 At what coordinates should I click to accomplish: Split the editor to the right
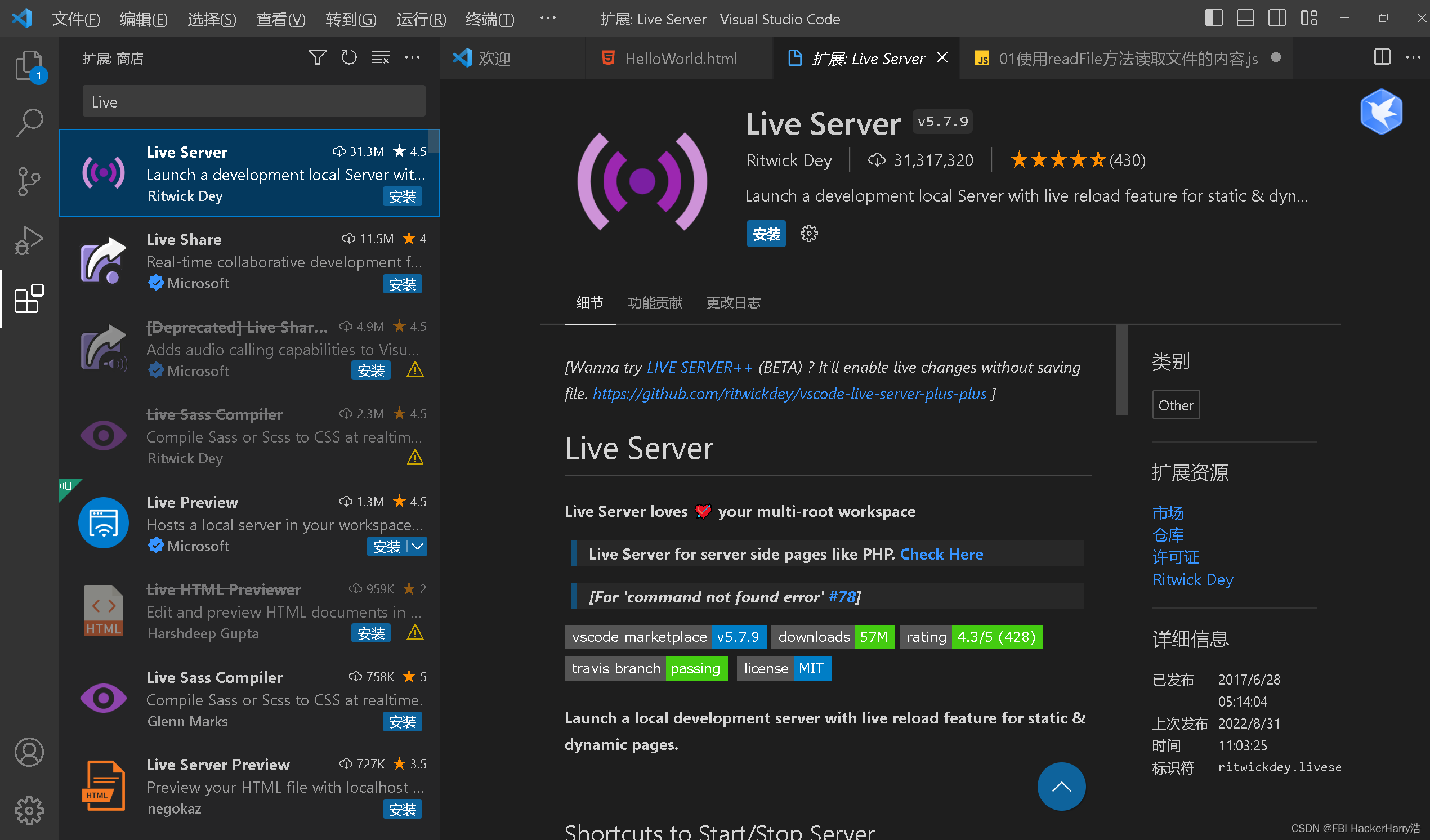[x=1382, y=57]
